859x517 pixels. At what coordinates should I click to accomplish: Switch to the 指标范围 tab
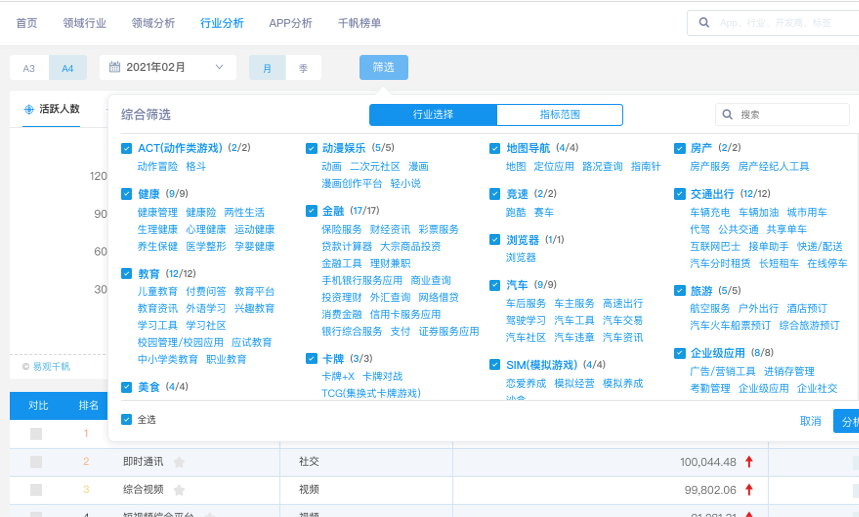point(559,114)
